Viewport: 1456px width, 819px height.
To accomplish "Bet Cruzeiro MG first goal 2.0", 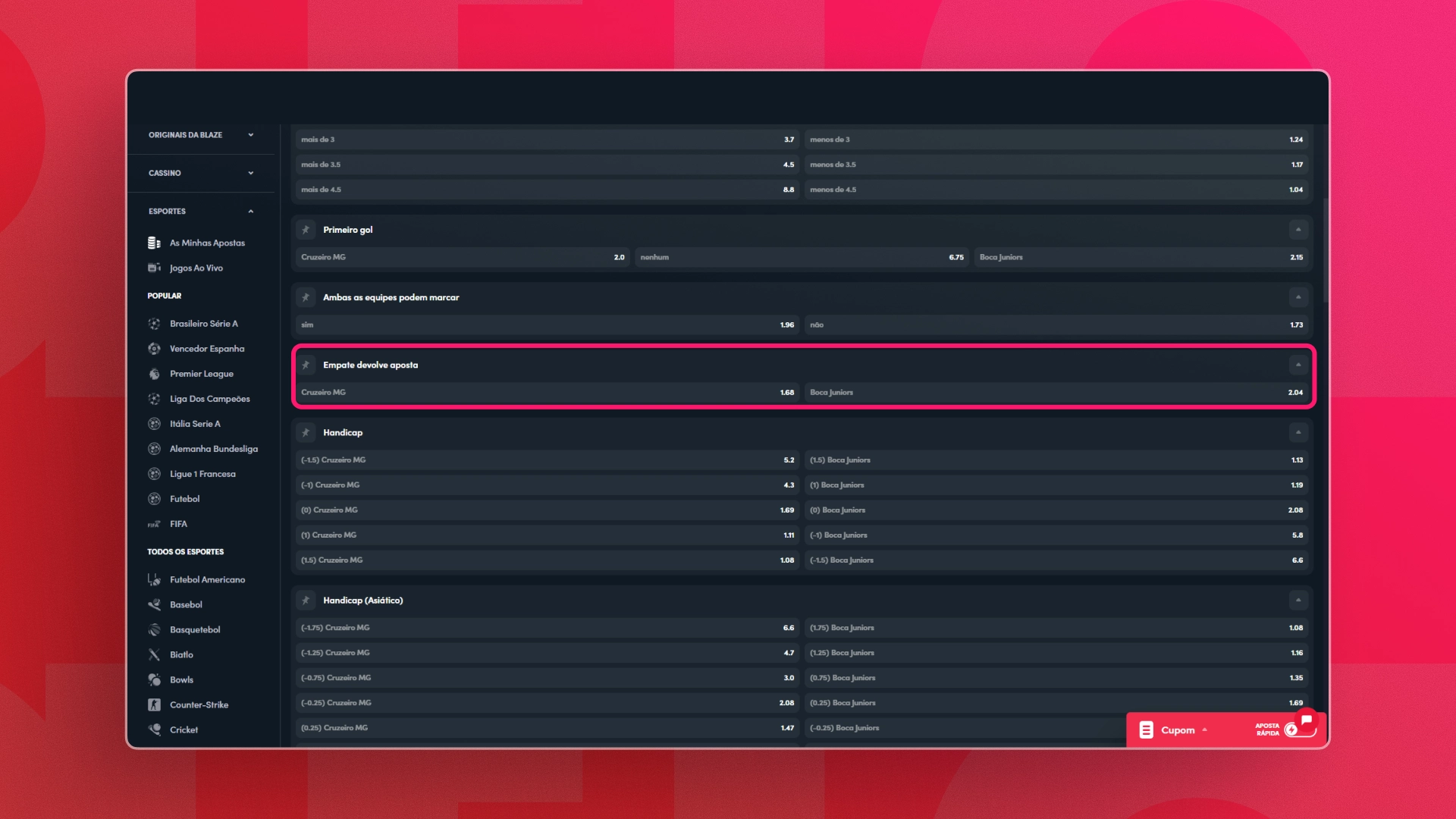I will coord(463,257).
